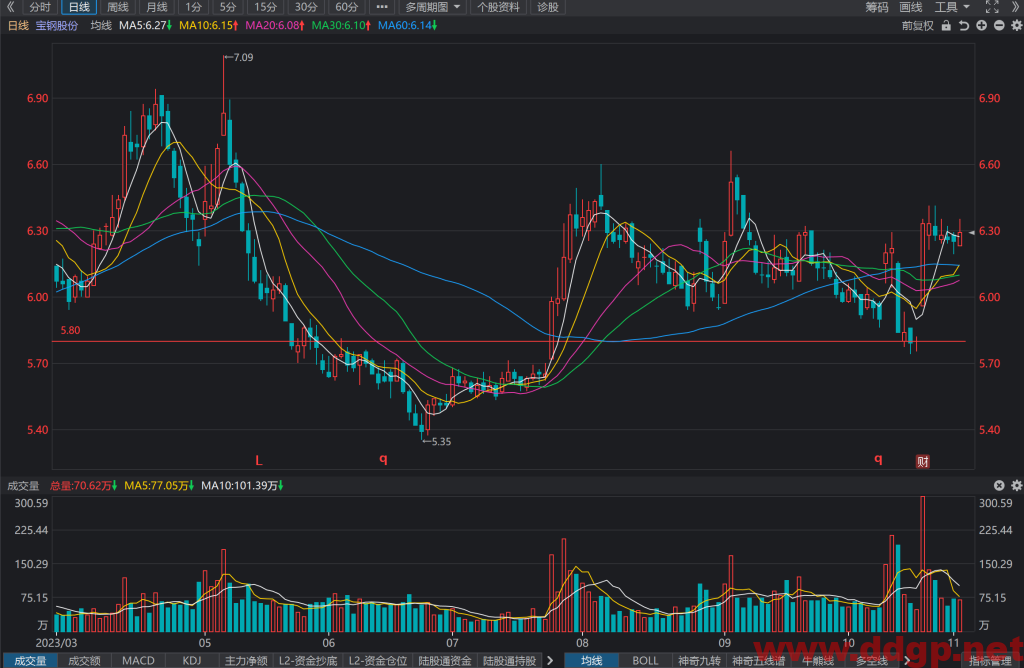1024x668 pixels.
Task: Click the 5.35 low price annotation
Action: point(437,441)
